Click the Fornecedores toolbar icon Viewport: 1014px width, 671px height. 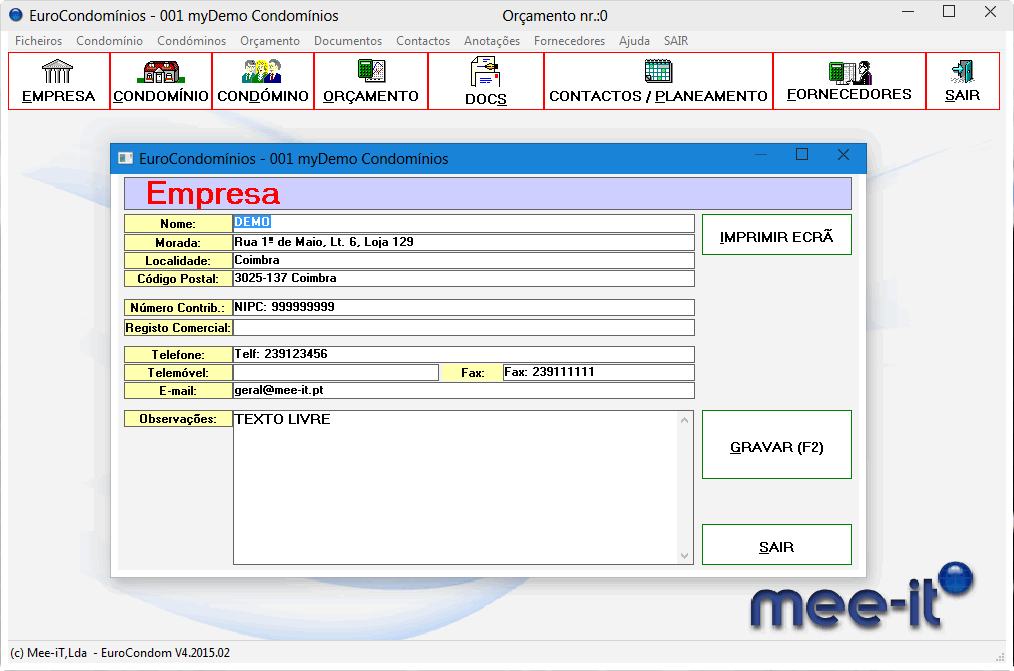point(849,72)
